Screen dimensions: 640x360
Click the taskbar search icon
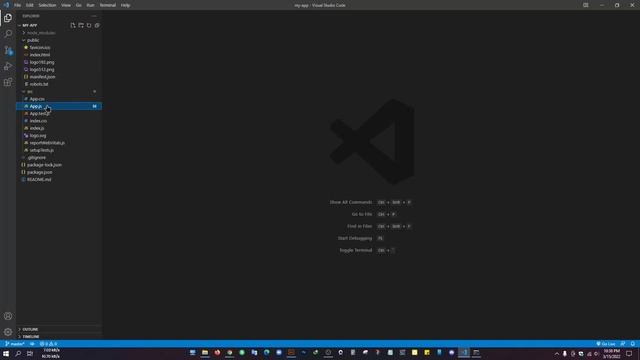click(18, 353)
